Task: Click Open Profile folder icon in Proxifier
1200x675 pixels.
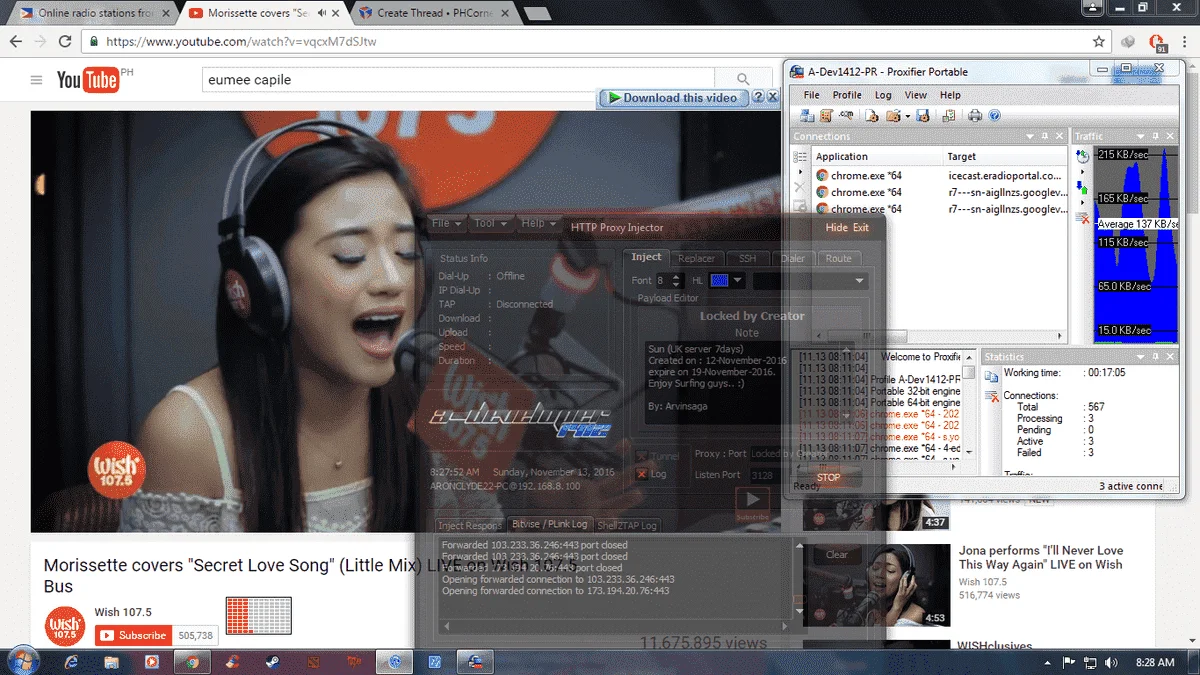Action: coord(893,116)
